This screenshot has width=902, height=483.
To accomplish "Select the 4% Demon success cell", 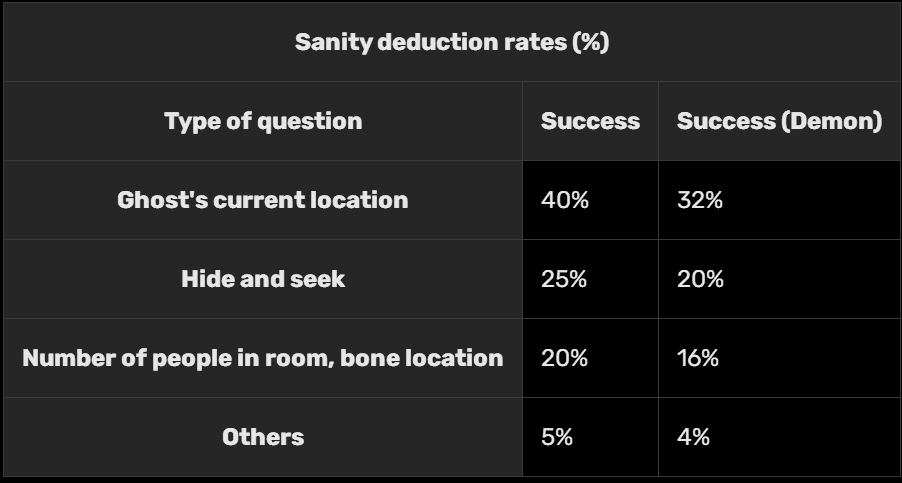I will (x=693, y=437).
